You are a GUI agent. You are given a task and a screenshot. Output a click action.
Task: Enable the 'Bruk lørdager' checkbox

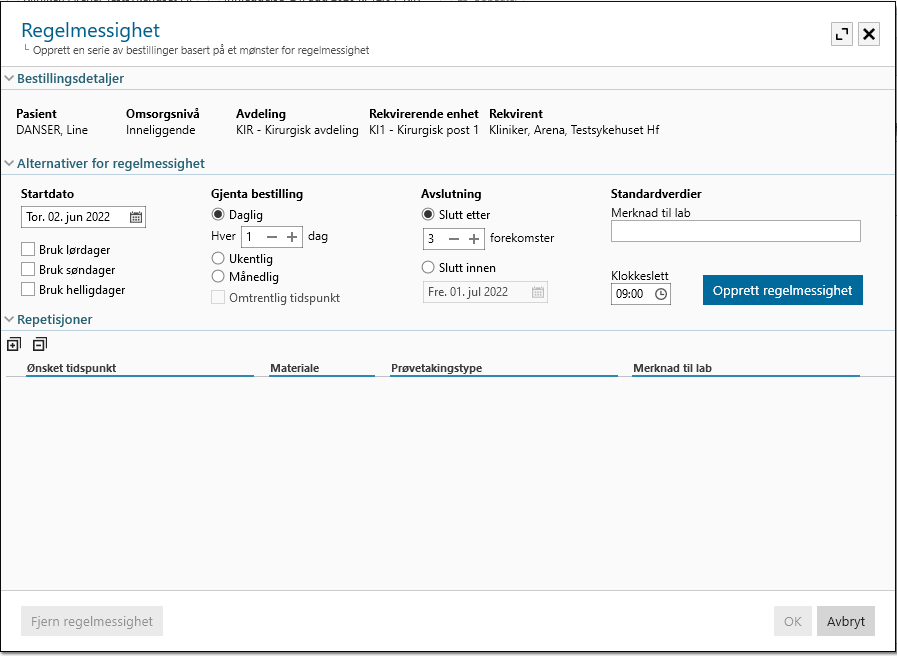pyautogui.click(x=28, y=250)
